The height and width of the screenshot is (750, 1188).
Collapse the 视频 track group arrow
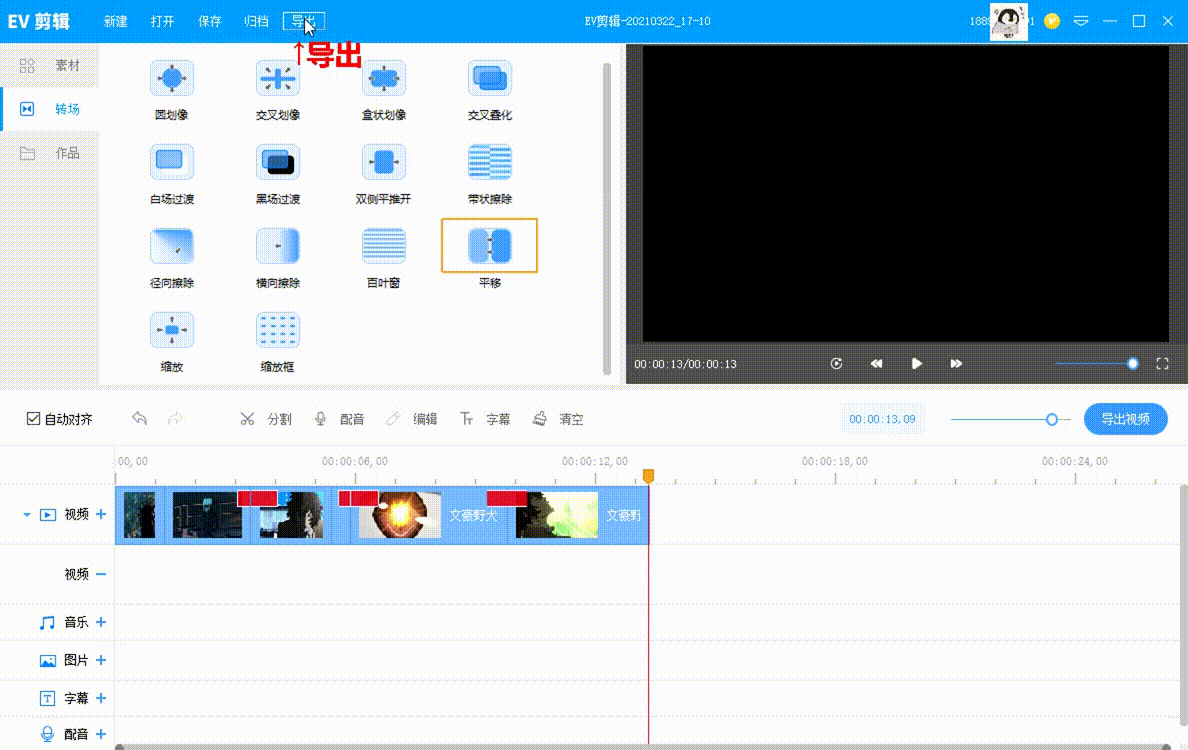[27, 515]
